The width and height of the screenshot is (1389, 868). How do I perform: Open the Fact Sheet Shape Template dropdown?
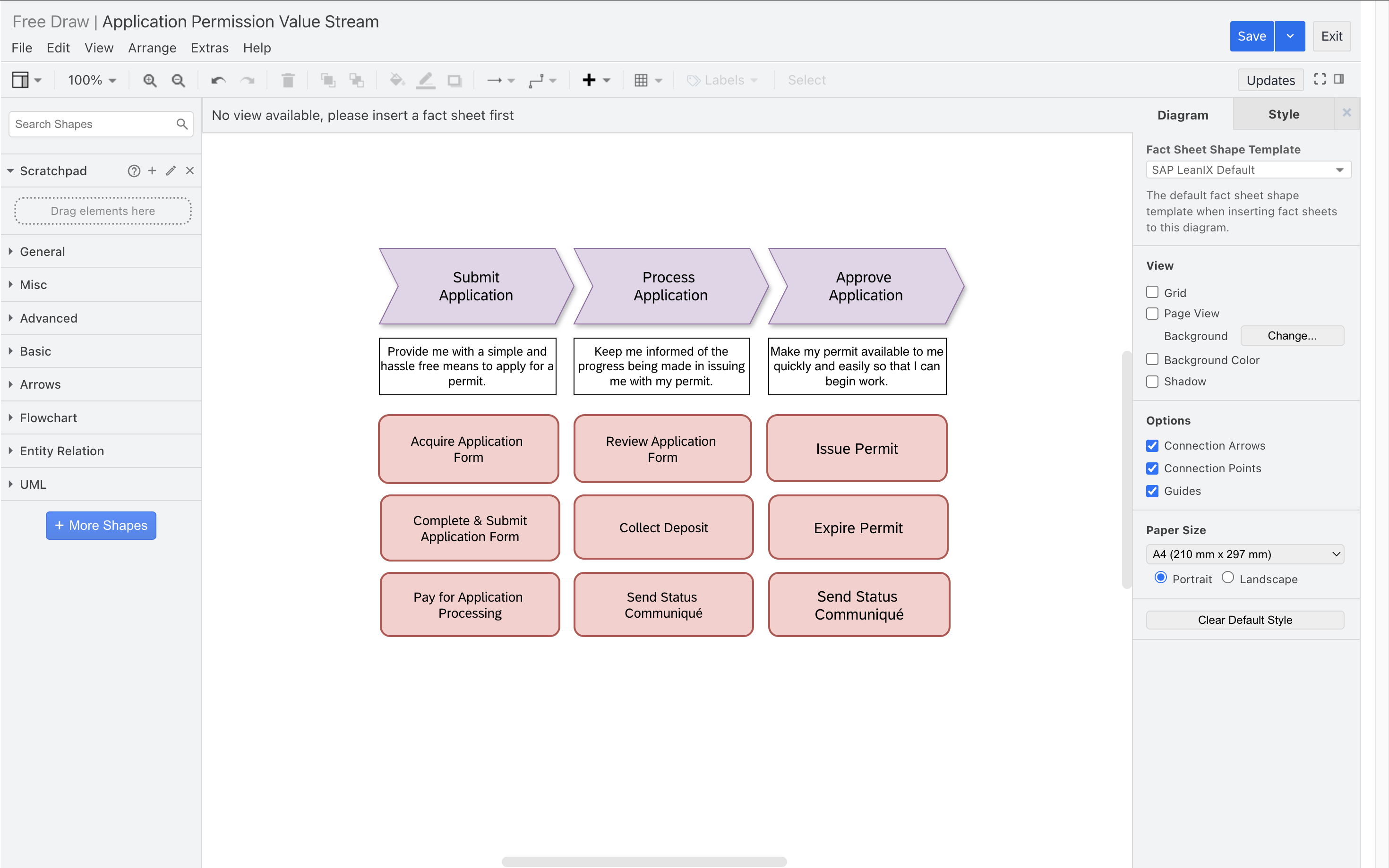(x=1248, y=170)
